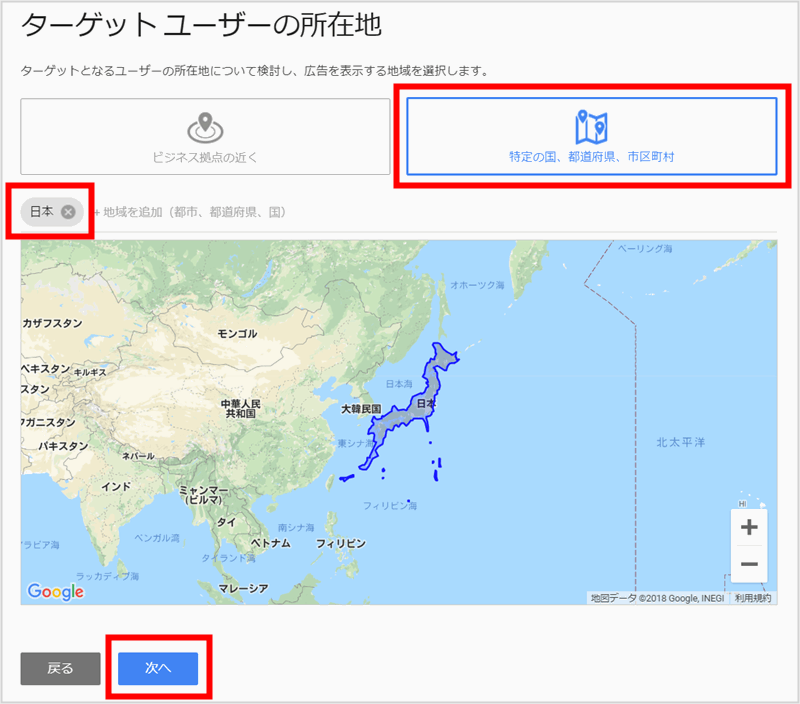
Task: Click 南シナ海 label on the map
Action: (296, 527)
